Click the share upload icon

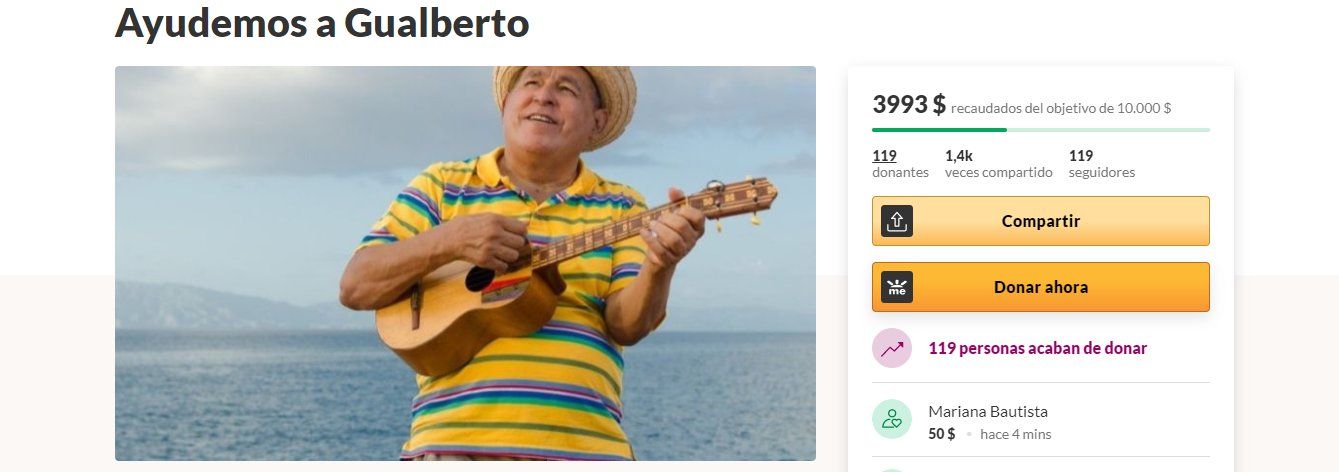coord(897,221)
